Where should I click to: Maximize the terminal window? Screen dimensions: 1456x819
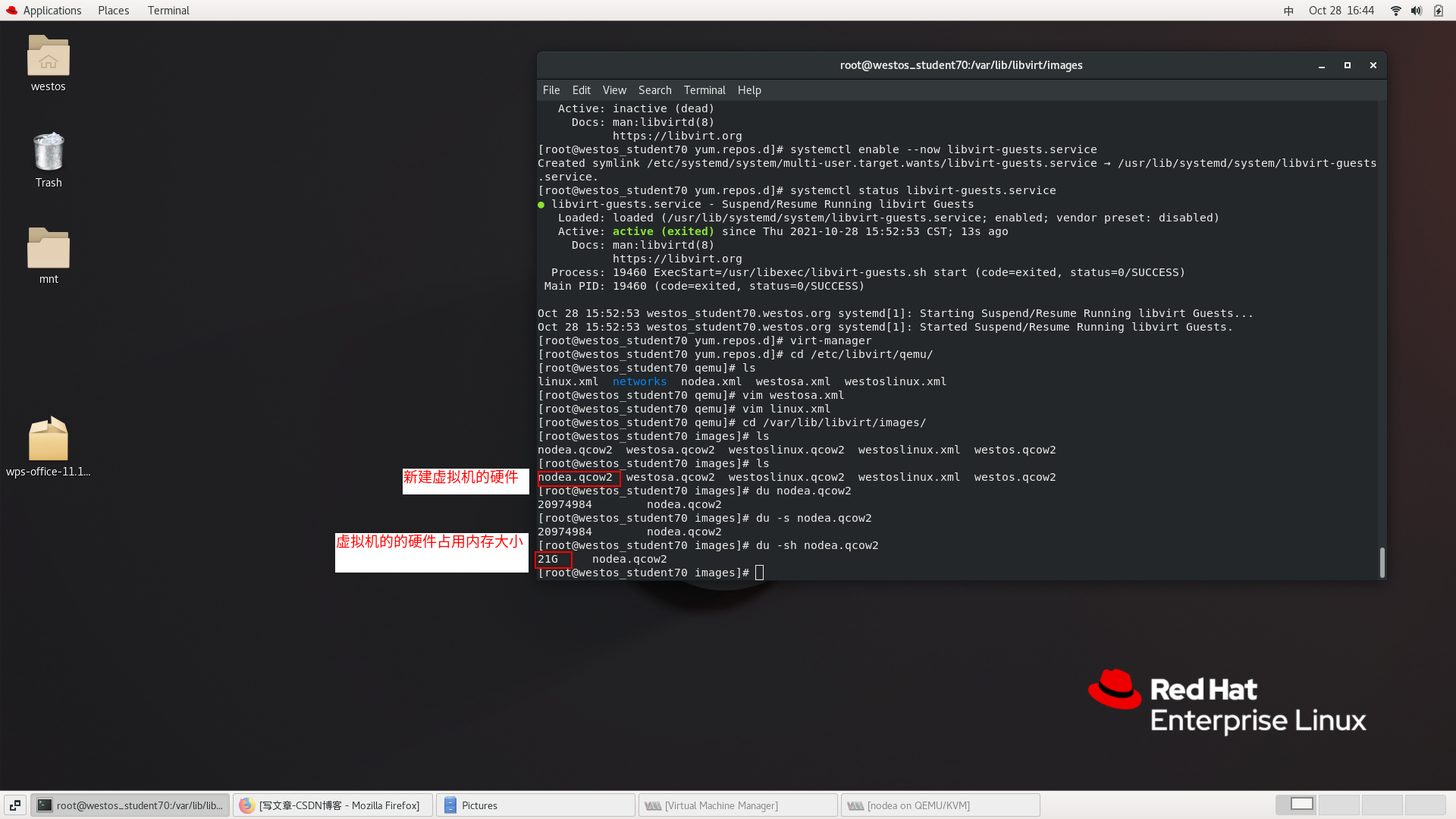[x=1347, y=66]
